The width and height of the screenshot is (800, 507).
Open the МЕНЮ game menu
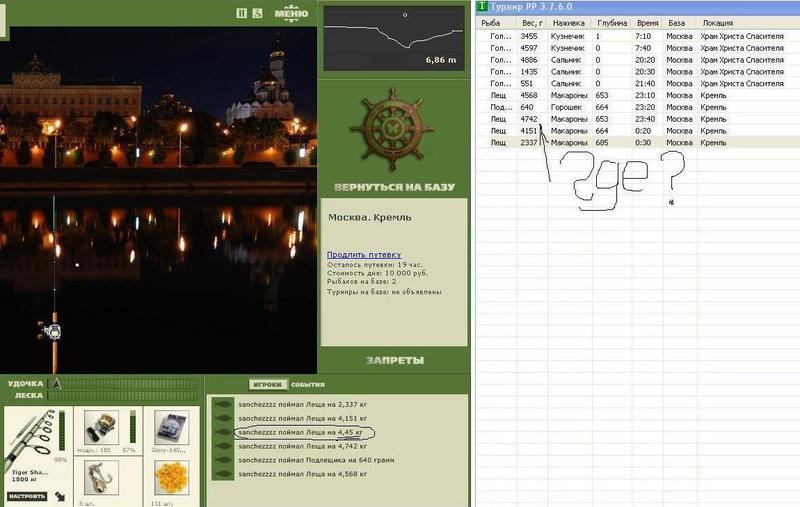point(291,13)
